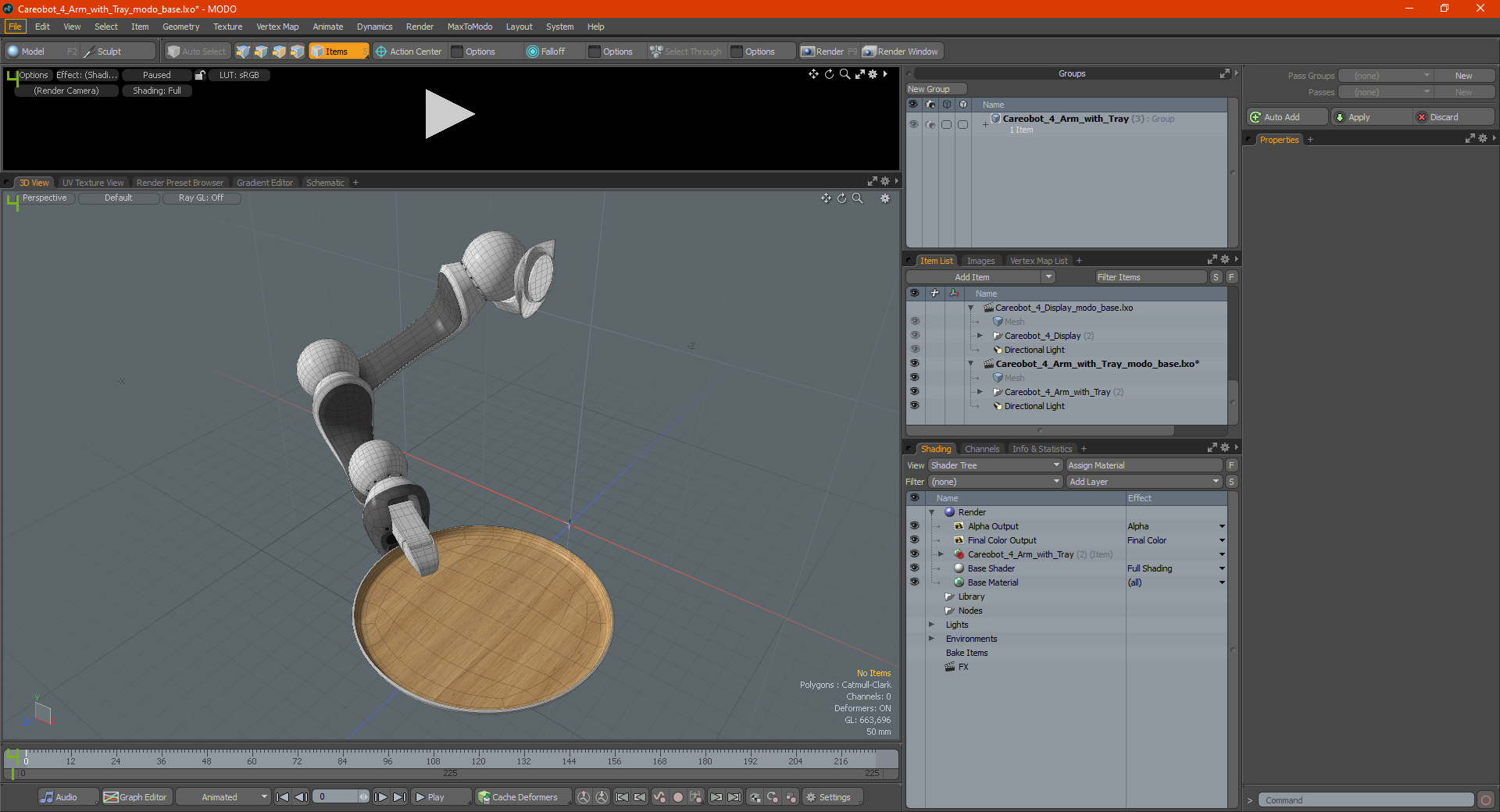This screenshot has width=1500, height=812.
Task: Switch to the UV Texture View tab
Action: [x=93, y=183]
